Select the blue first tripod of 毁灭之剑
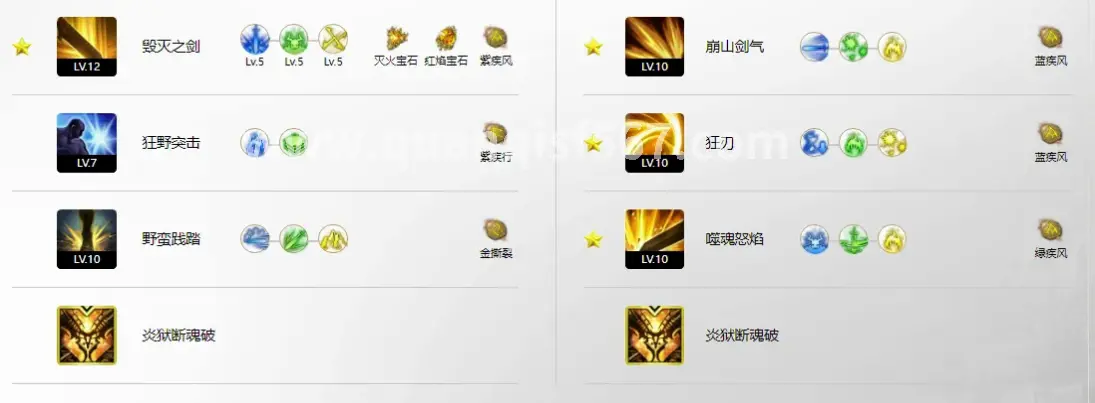The height and width of the screenshot is (403, 1095). [x=255, y=39]
